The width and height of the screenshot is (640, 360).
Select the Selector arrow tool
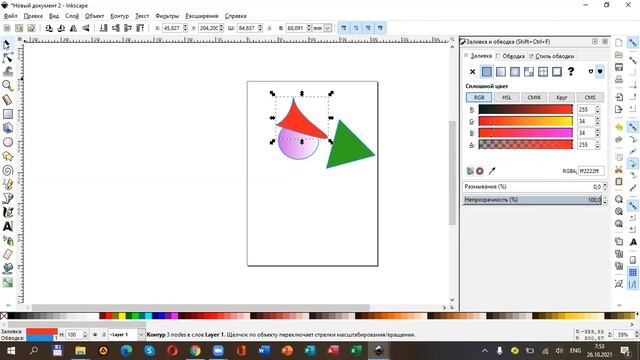[x=7, y=44]
